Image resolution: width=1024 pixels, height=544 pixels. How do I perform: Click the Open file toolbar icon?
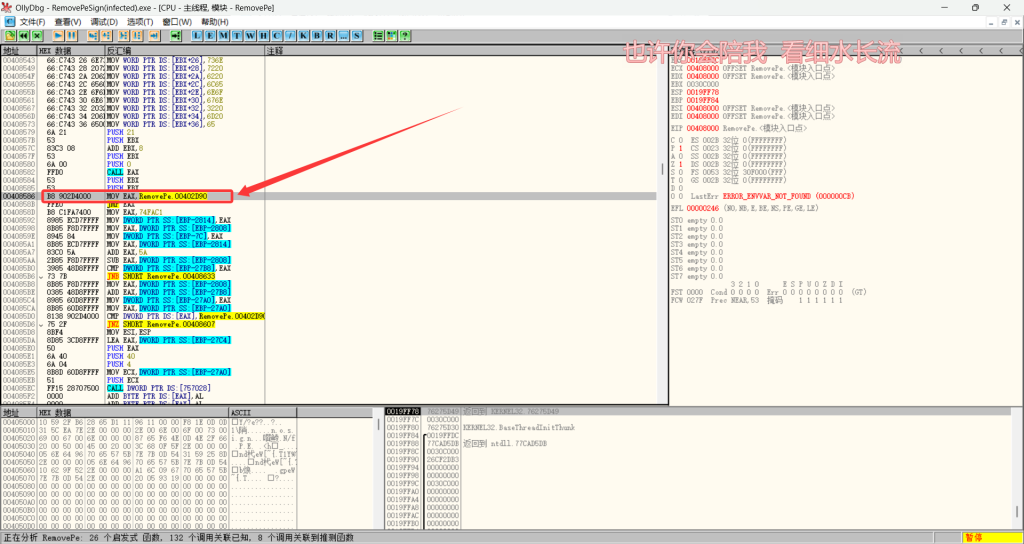[10, 36]
